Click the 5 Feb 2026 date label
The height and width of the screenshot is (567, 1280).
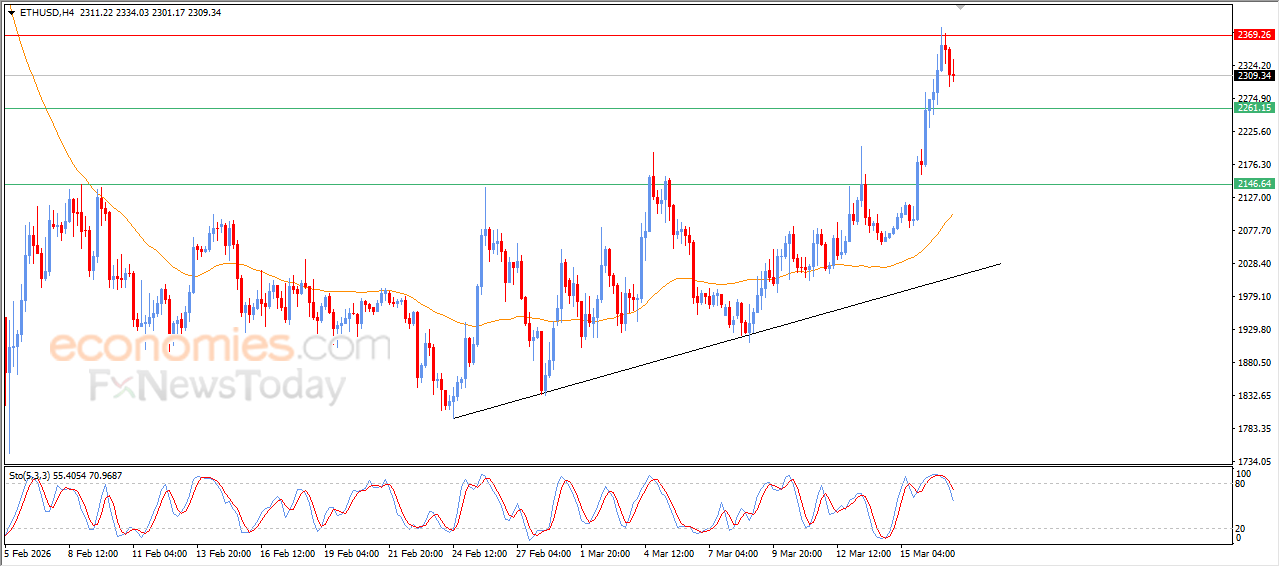[26, 552]
